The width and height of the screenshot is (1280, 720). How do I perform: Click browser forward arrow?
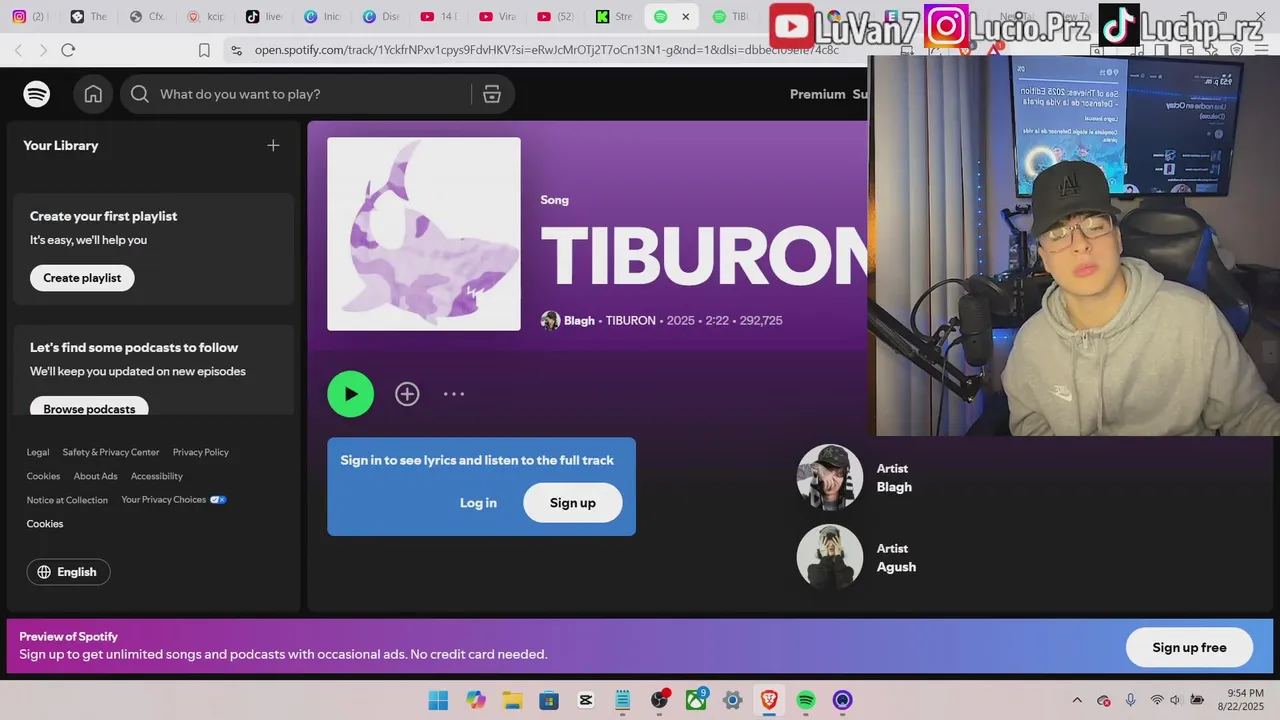(x=43, y=50)
